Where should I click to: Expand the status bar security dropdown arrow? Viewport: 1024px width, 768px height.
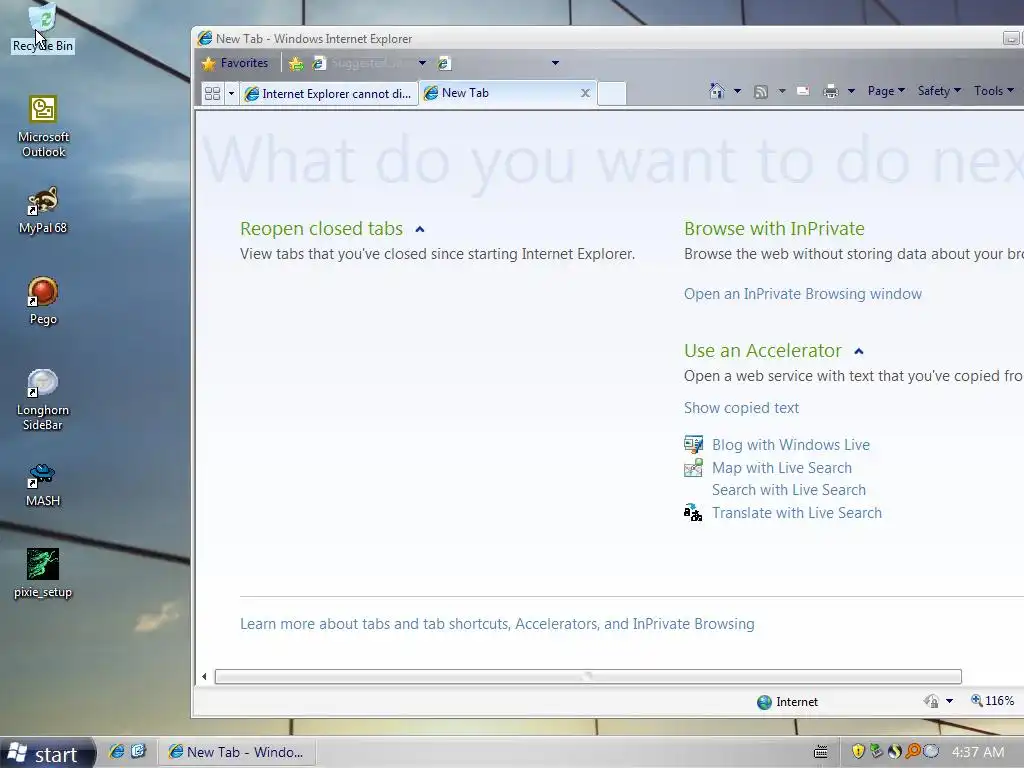(950, 701)
